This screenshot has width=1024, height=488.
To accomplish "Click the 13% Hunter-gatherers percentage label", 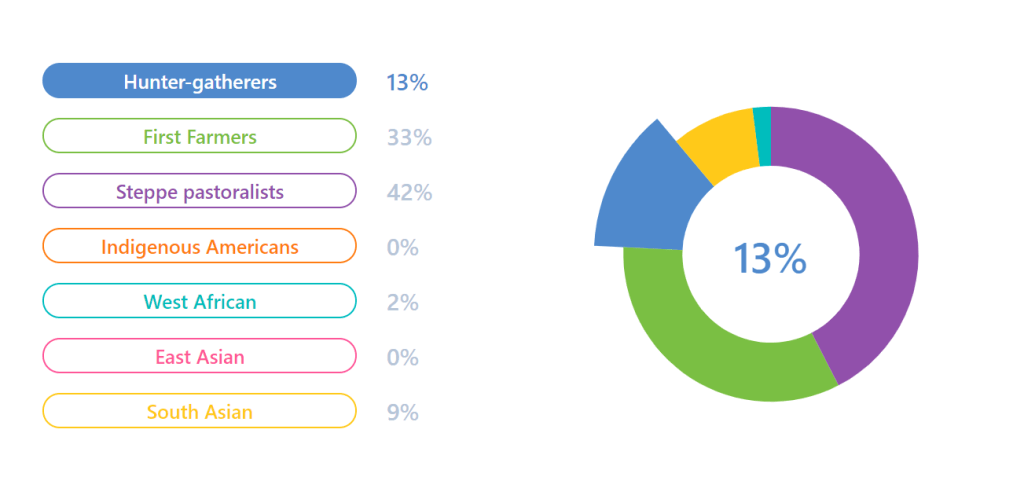I will coord(407,82).
